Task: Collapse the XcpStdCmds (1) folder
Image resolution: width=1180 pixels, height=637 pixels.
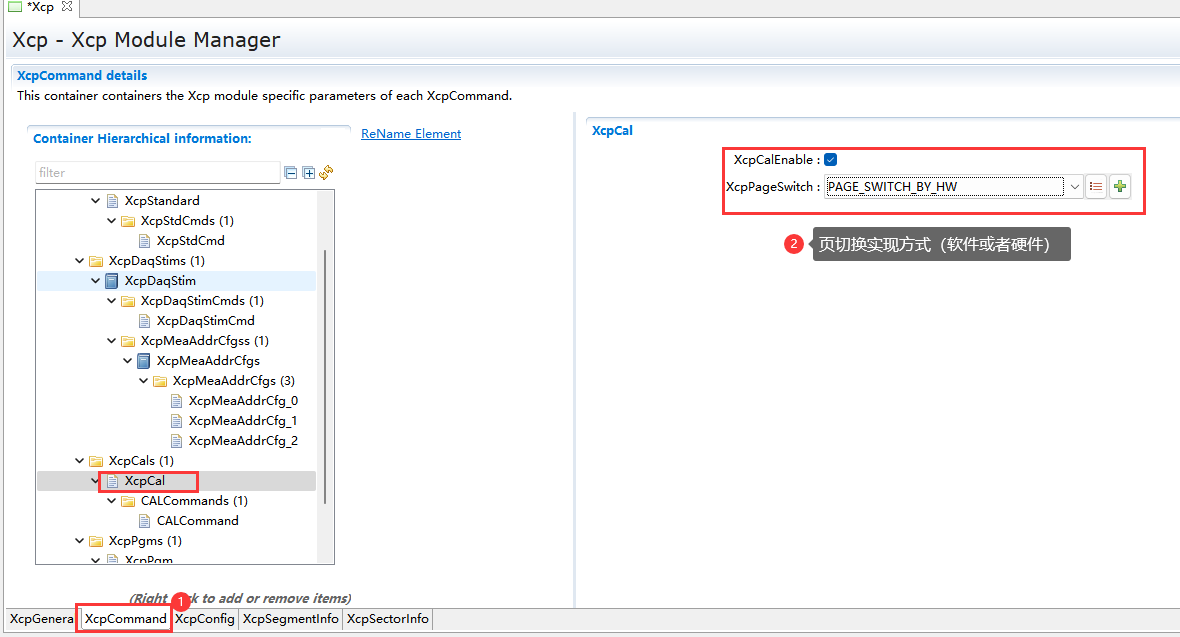Action: pos(112,221)
